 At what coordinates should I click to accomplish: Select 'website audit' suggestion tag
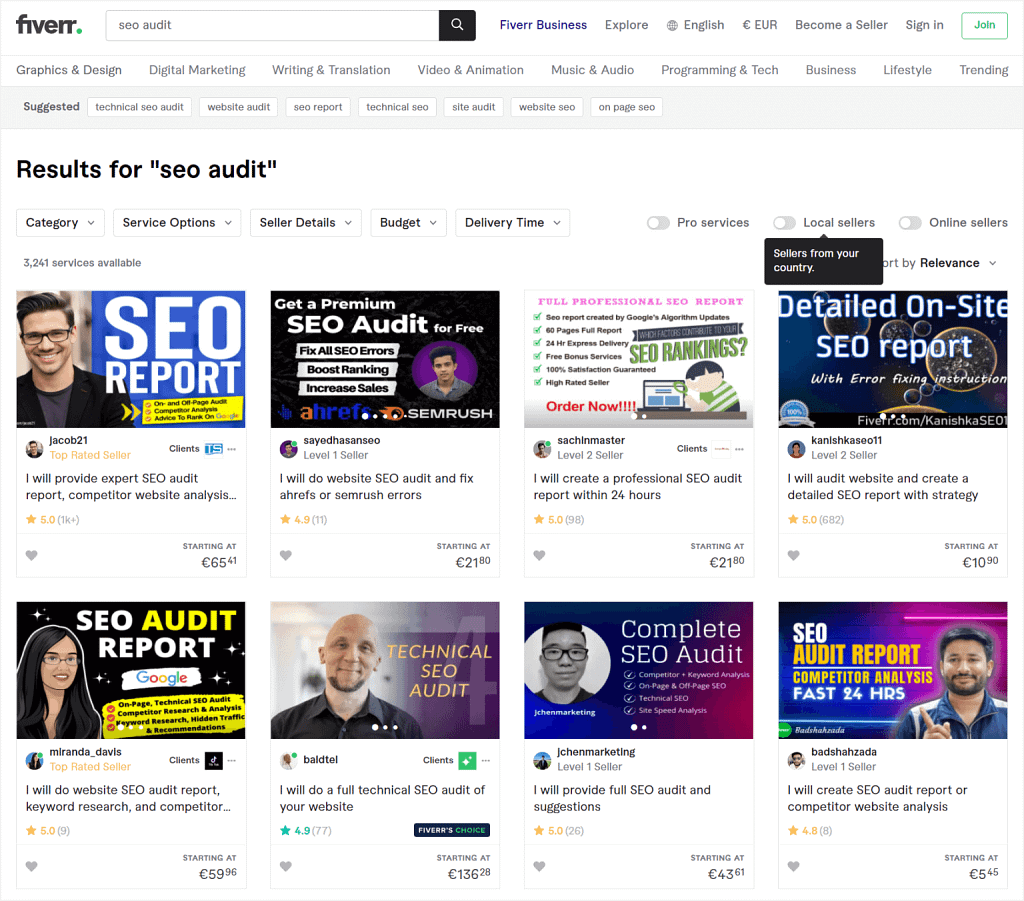click(x=238, y=107)
